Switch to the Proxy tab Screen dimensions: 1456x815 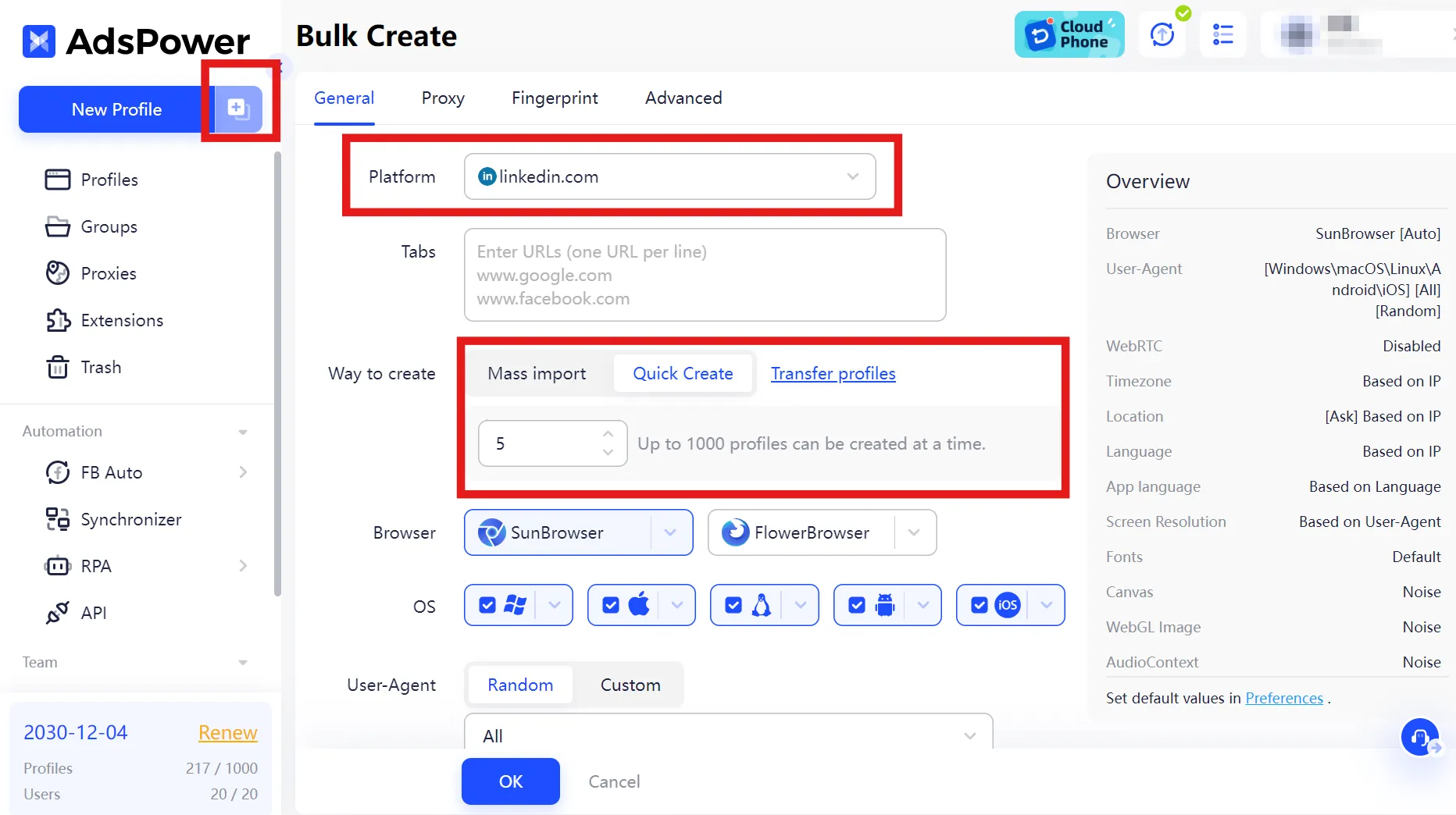443,98
